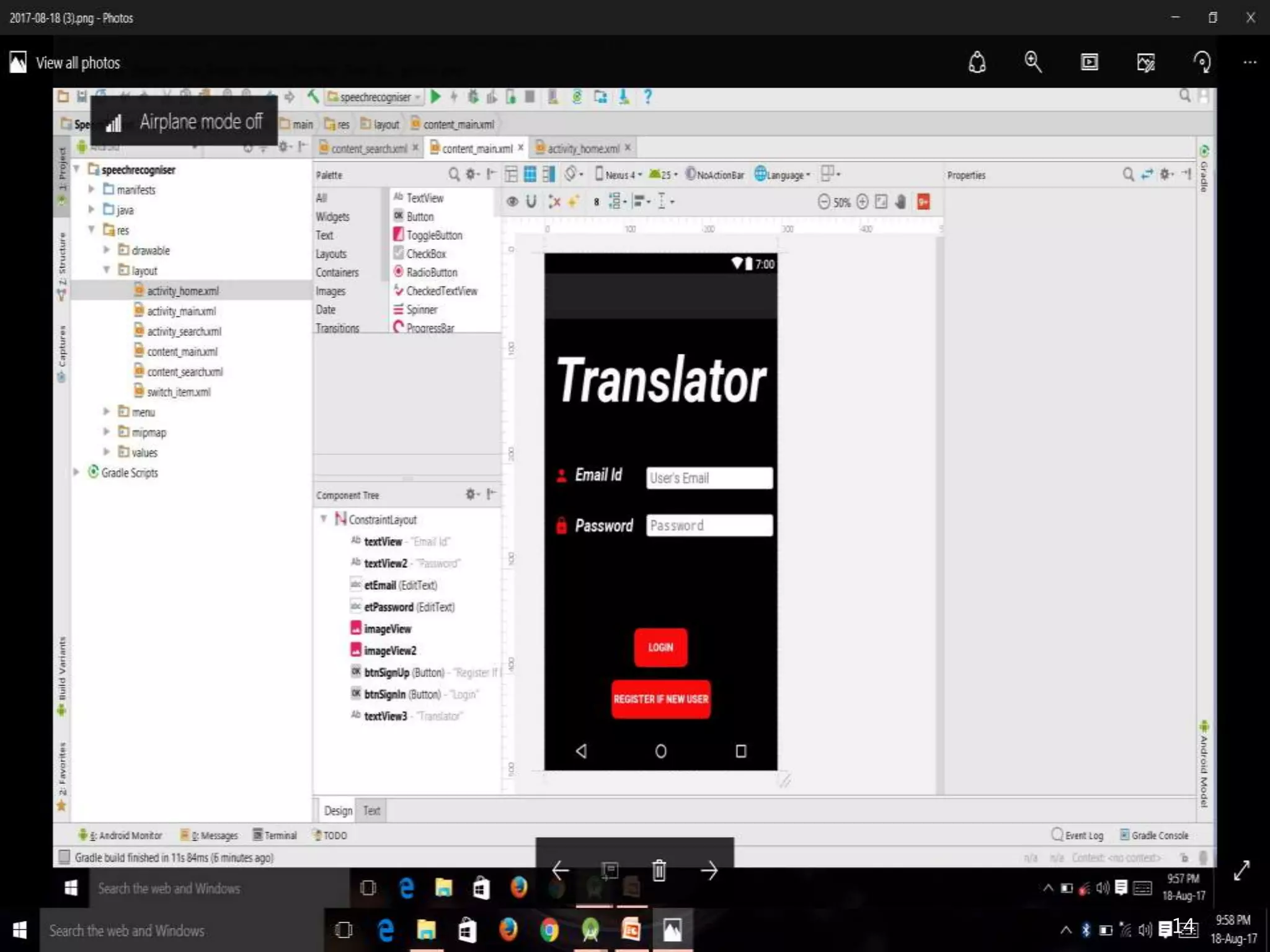Click the zoom in plus icon beside 50%
Viewport: 1270px width, 952px height.
coord(862,202)
